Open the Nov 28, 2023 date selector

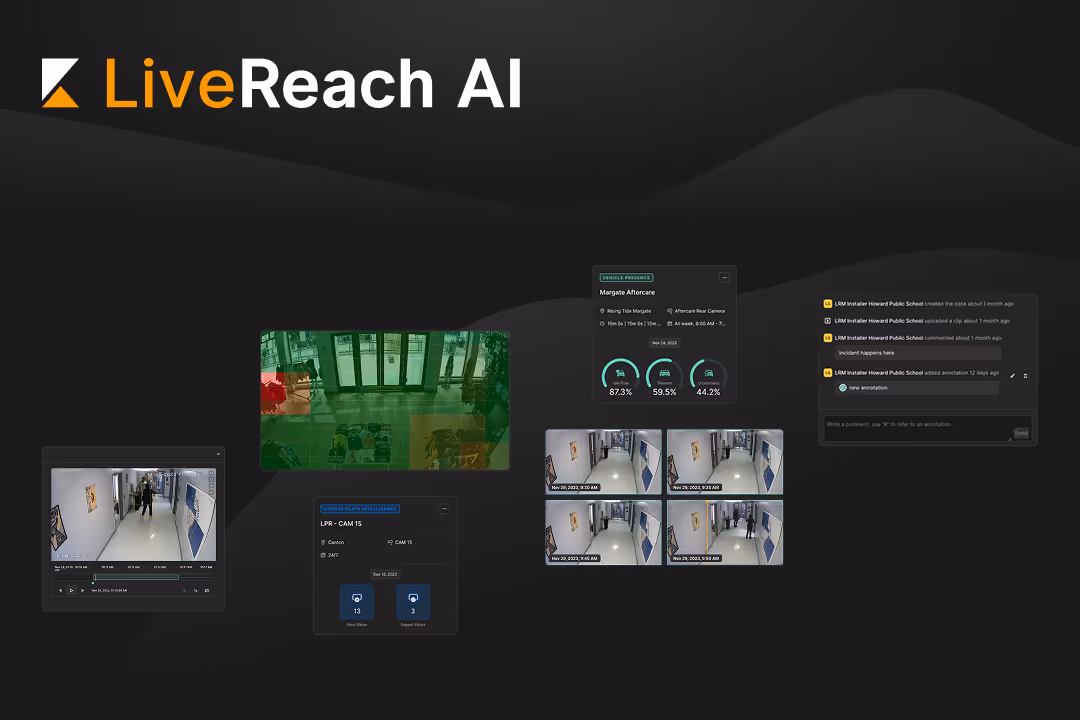pyautogui.click(x=665, y=342)
